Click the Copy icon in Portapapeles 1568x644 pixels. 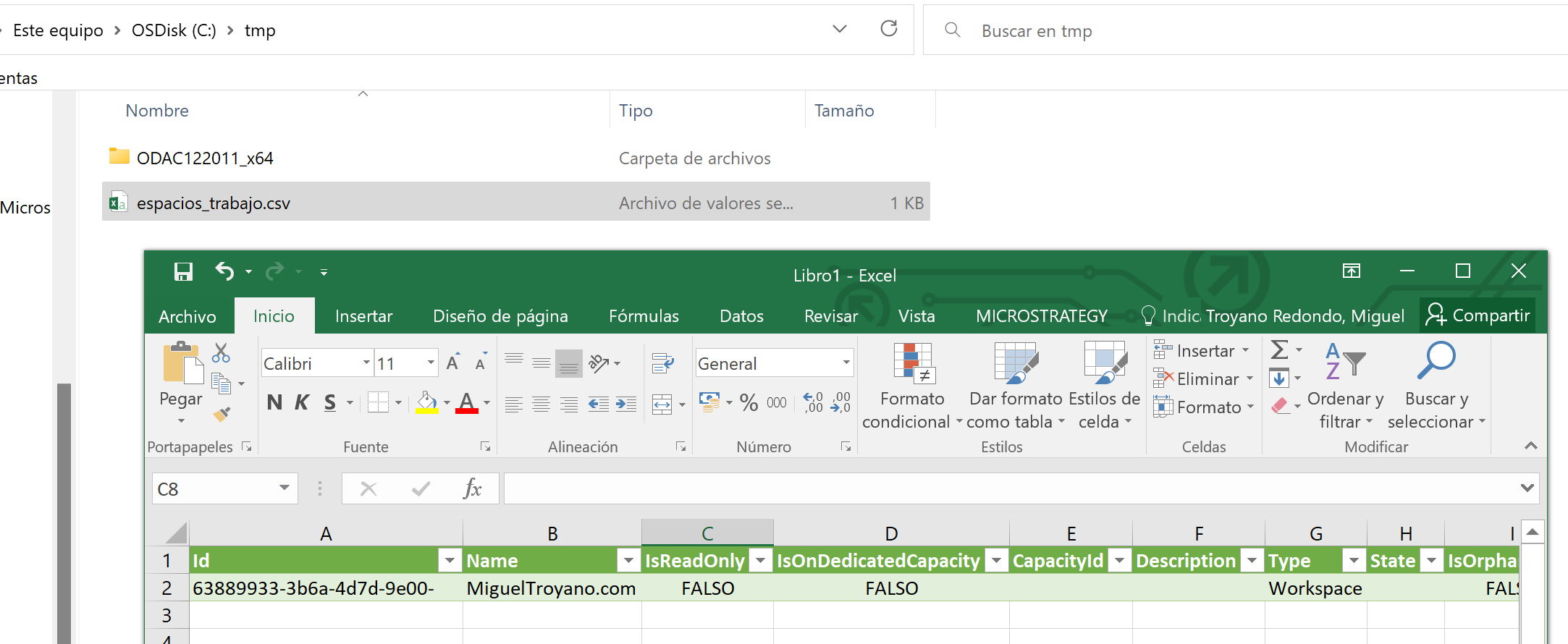(x=222, y=384)
